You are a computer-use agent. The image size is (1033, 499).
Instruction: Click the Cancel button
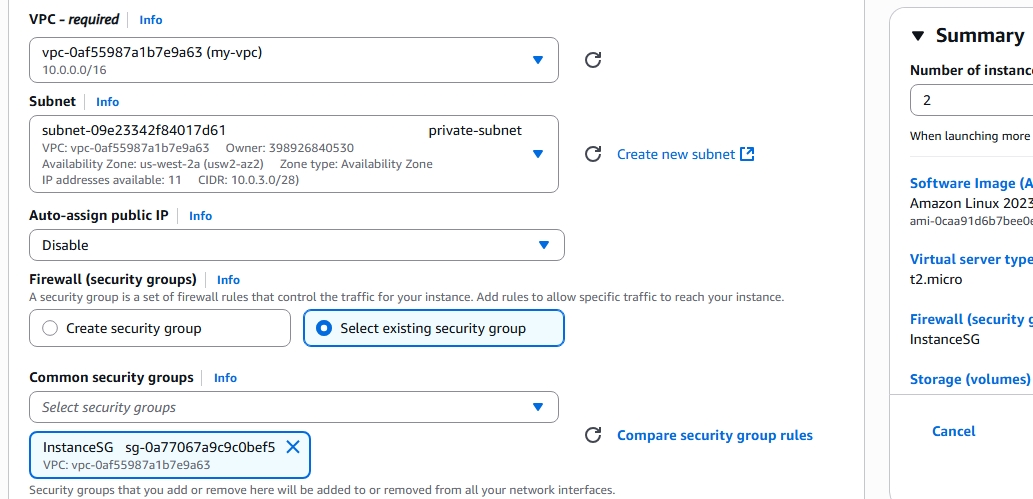pyautogui.click(x=953, y=431)
